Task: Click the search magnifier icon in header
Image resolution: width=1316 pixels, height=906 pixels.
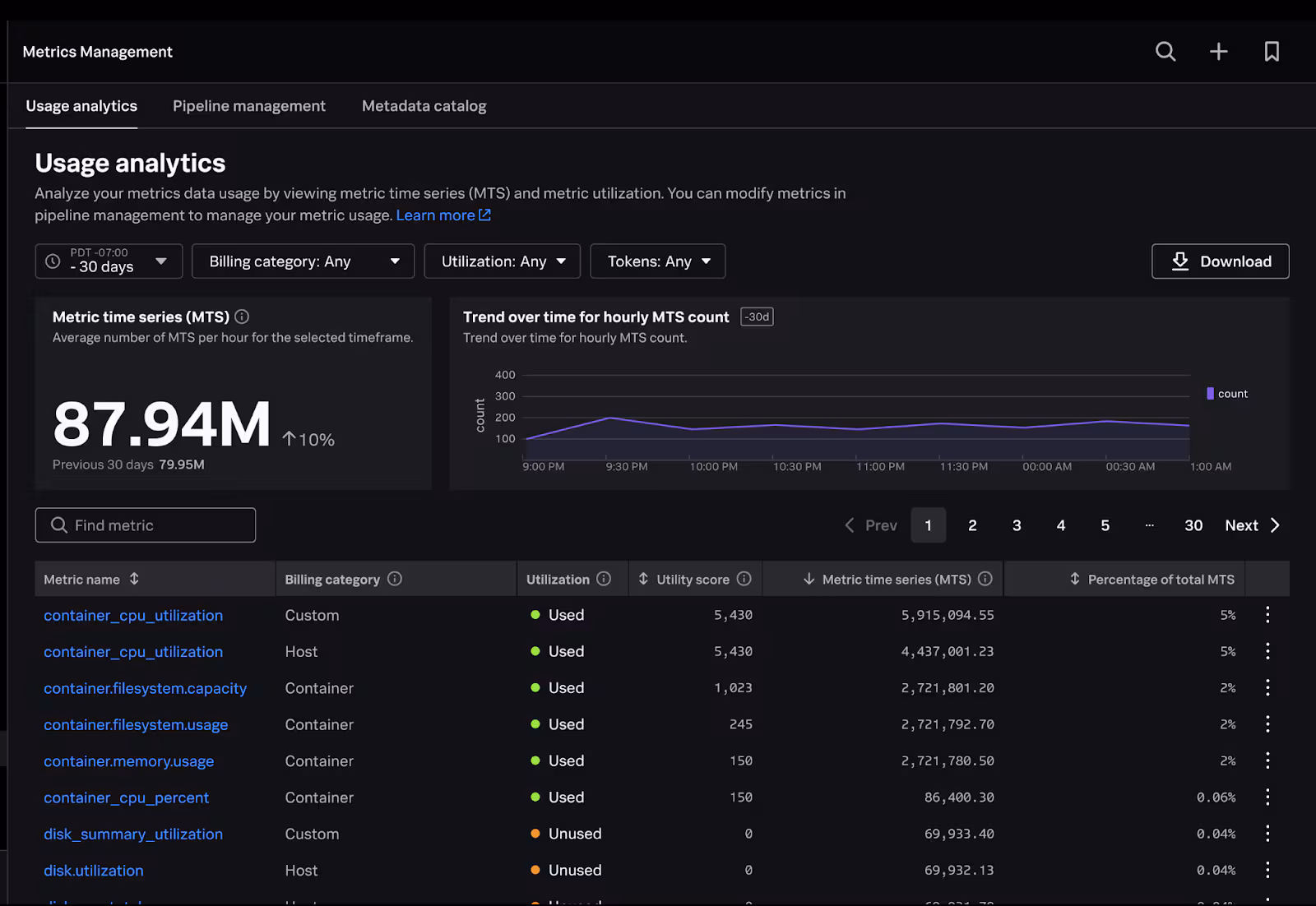Action: pyautogui.click(x=1165, y=52)
